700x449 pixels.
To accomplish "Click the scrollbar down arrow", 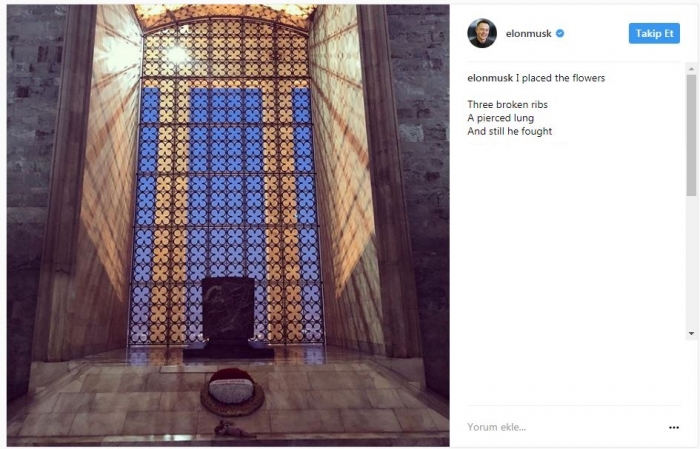I will [x=692, y=333].
